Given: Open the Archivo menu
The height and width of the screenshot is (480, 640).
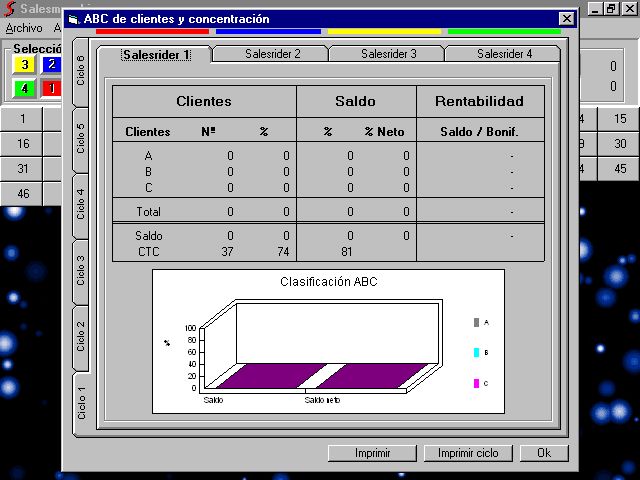Looking at the screenshot, I should pyautogui.click(x=24, y=28).
